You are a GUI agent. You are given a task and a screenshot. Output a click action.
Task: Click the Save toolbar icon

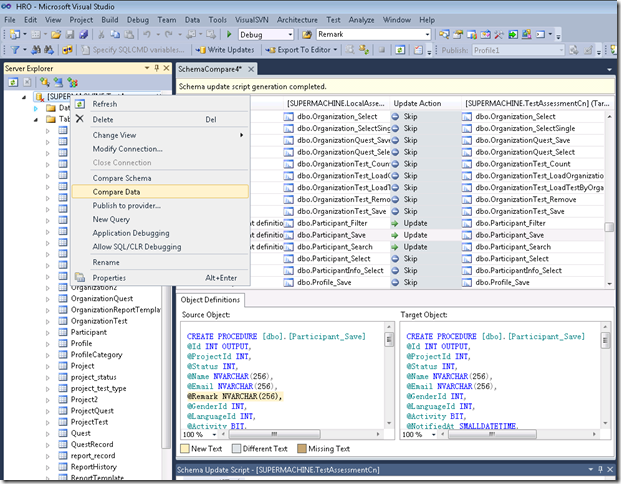click(x=70, y=35)
